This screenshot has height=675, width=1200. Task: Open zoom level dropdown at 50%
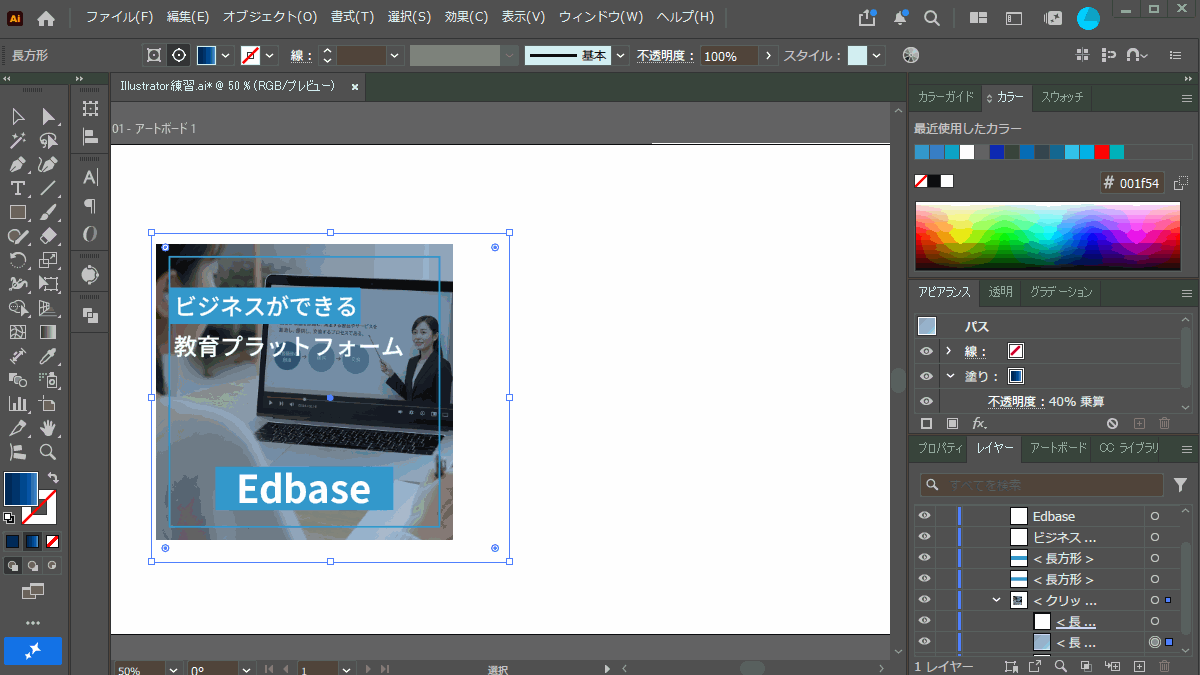click(173, 670)
